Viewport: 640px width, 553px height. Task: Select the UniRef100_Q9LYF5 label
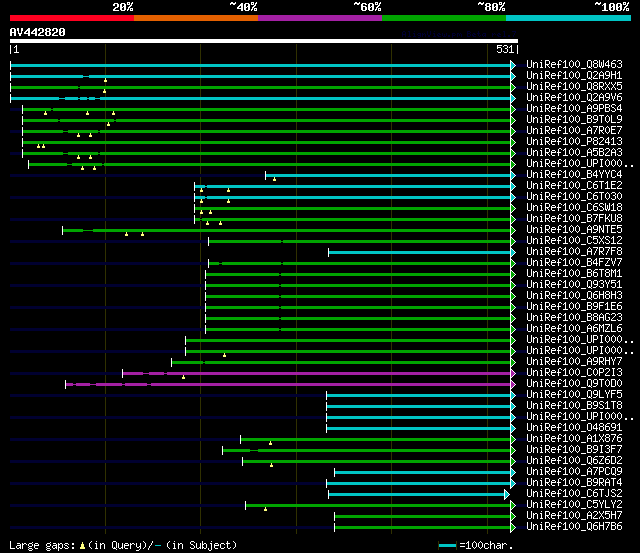coord(574,395)
